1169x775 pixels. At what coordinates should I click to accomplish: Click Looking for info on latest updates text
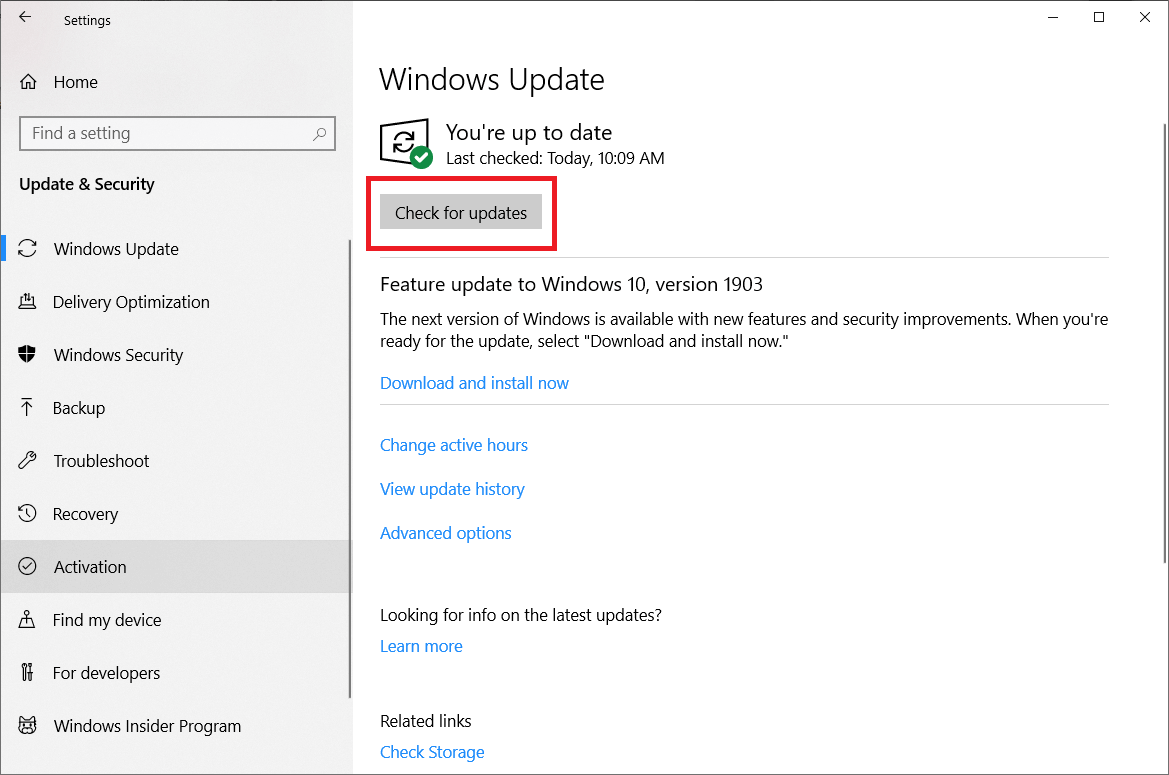[x=520, y=615]
